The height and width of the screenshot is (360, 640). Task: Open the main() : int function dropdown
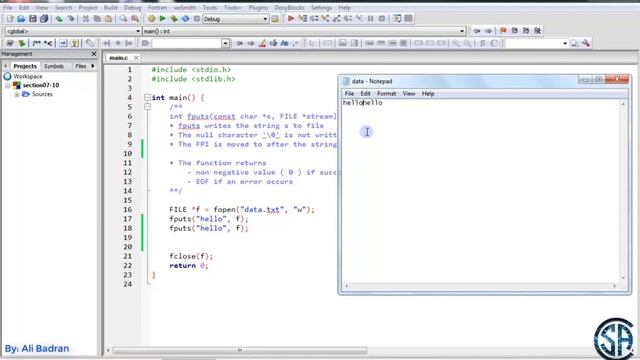pyautogui.click(x=462, y=31)
